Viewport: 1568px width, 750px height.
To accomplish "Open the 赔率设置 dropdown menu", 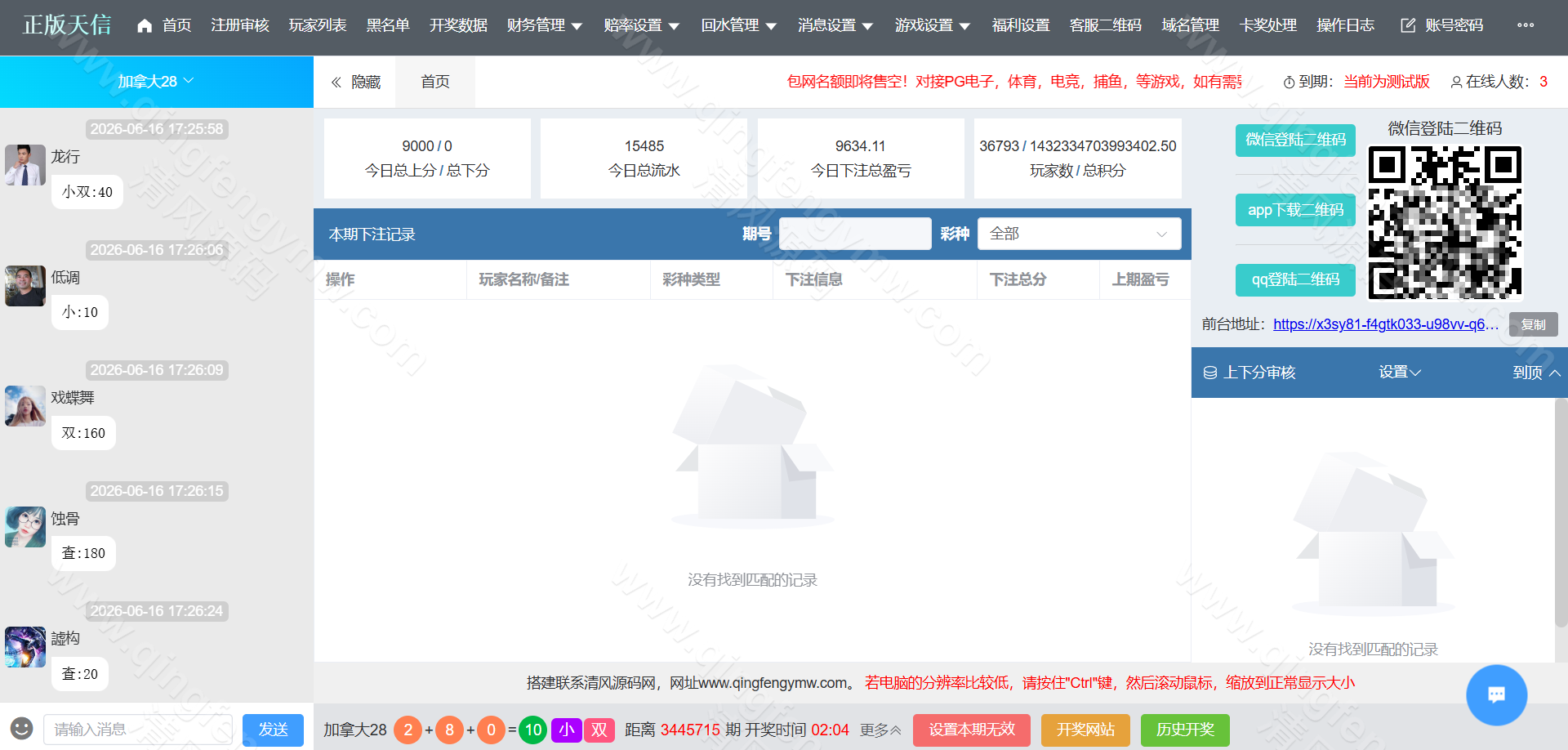I will [642, 25].
